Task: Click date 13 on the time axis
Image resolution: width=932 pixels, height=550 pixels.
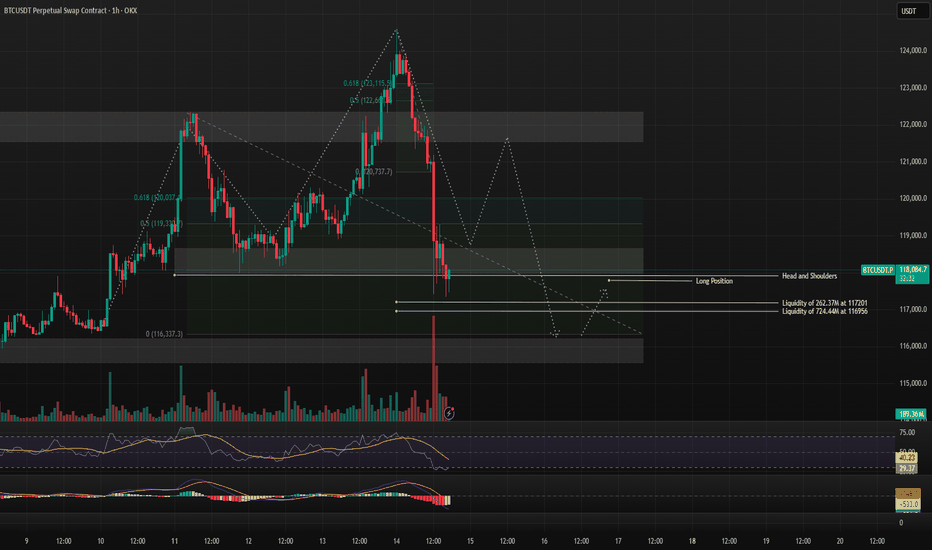Action: (x=322, y=541)
